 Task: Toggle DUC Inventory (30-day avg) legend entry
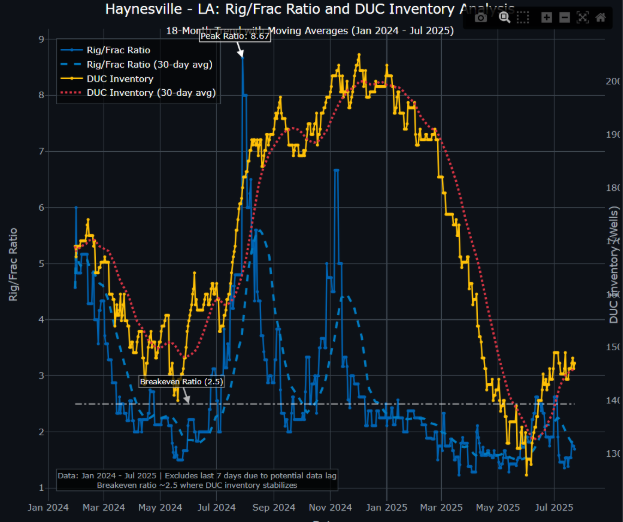[150, 93]
